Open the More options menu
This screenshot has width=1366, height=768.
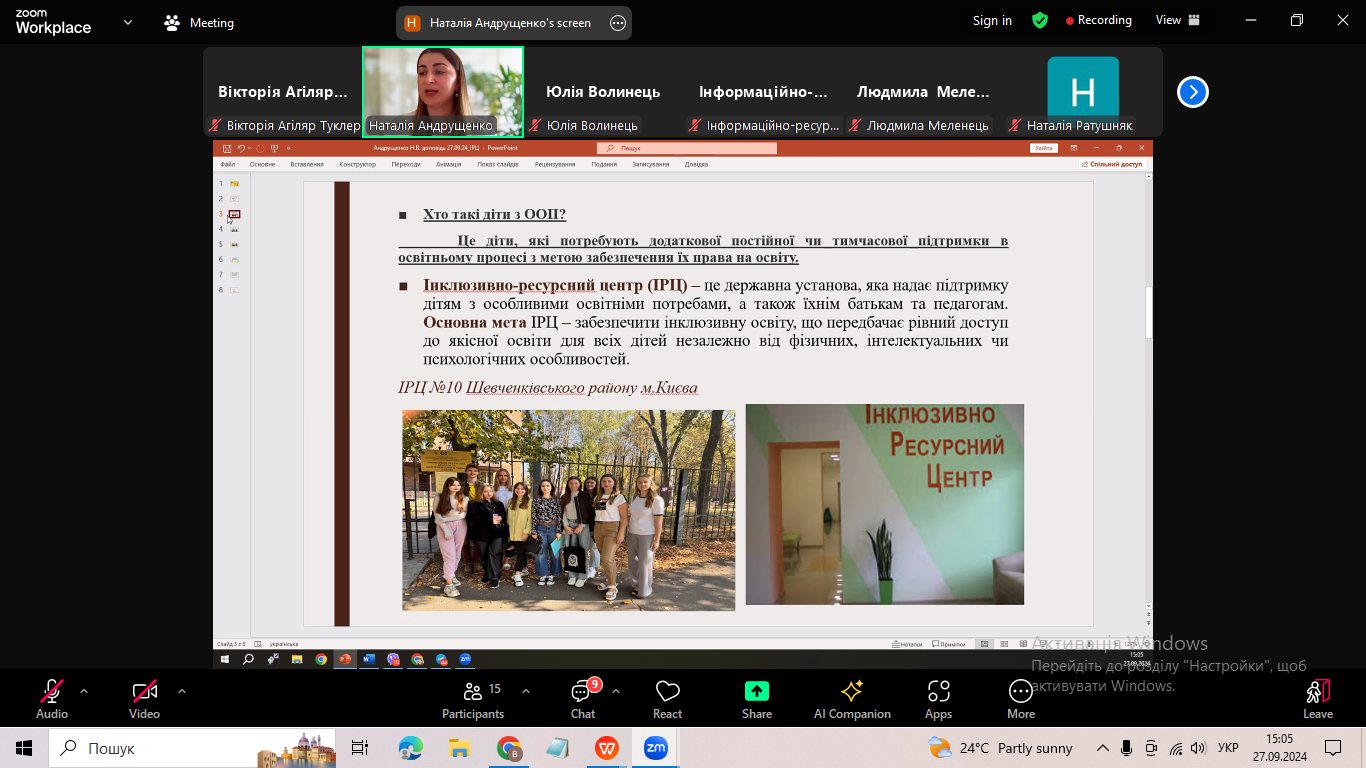click(x=1021, y=698)
